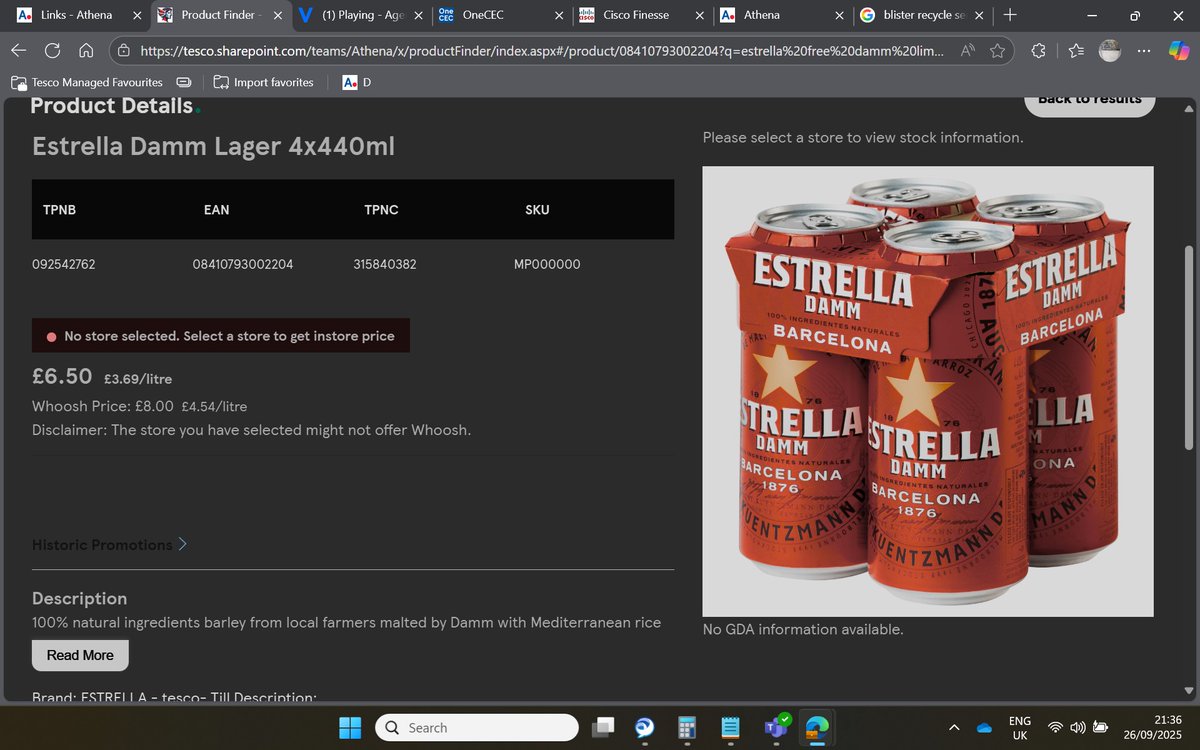Click Read More under Description
Image resolution: width=1200 pixels, height=750 pixels.
pos(80,655)
